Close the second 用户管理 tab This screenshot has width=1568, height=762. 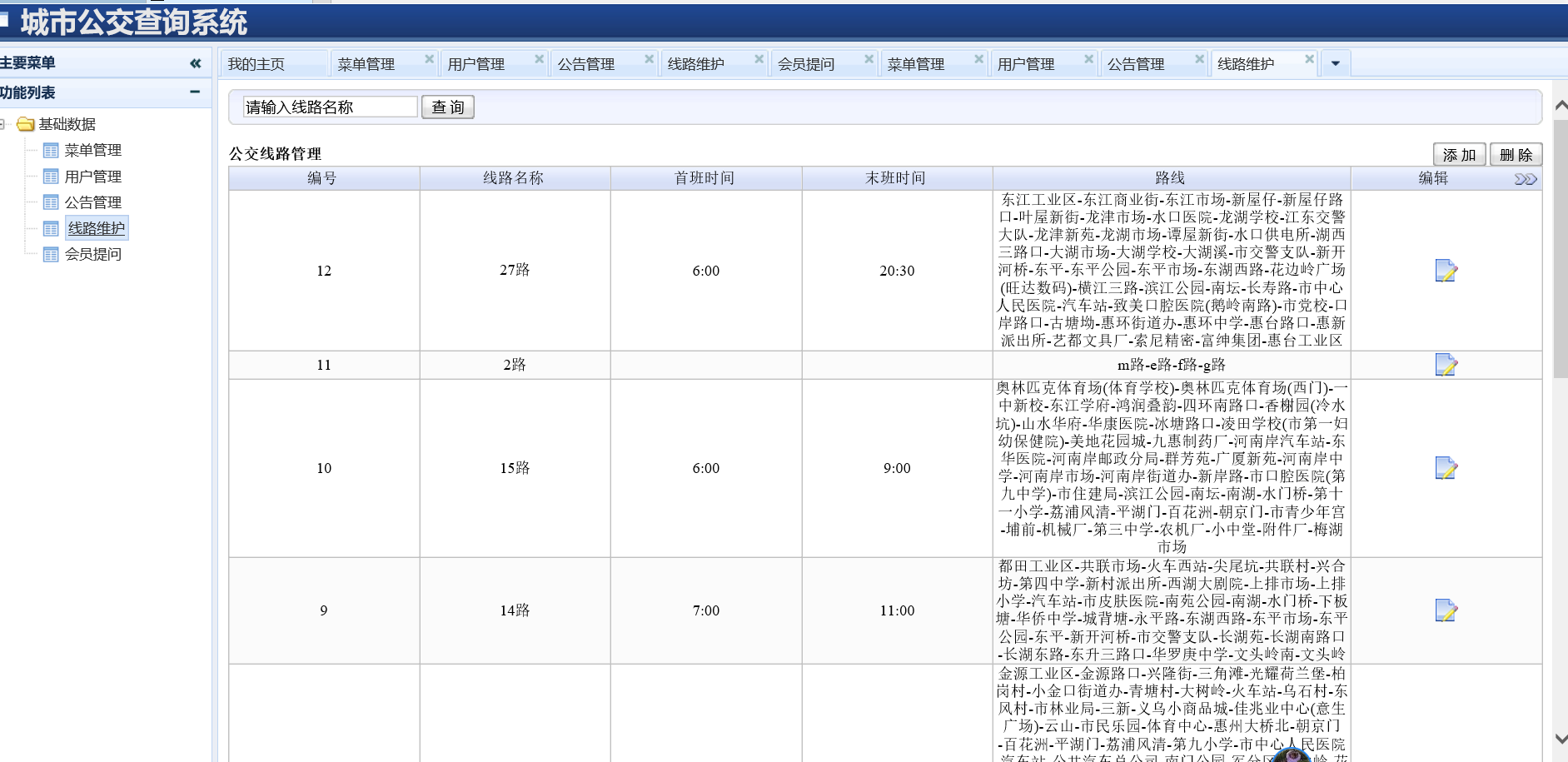coord(1088,59)
